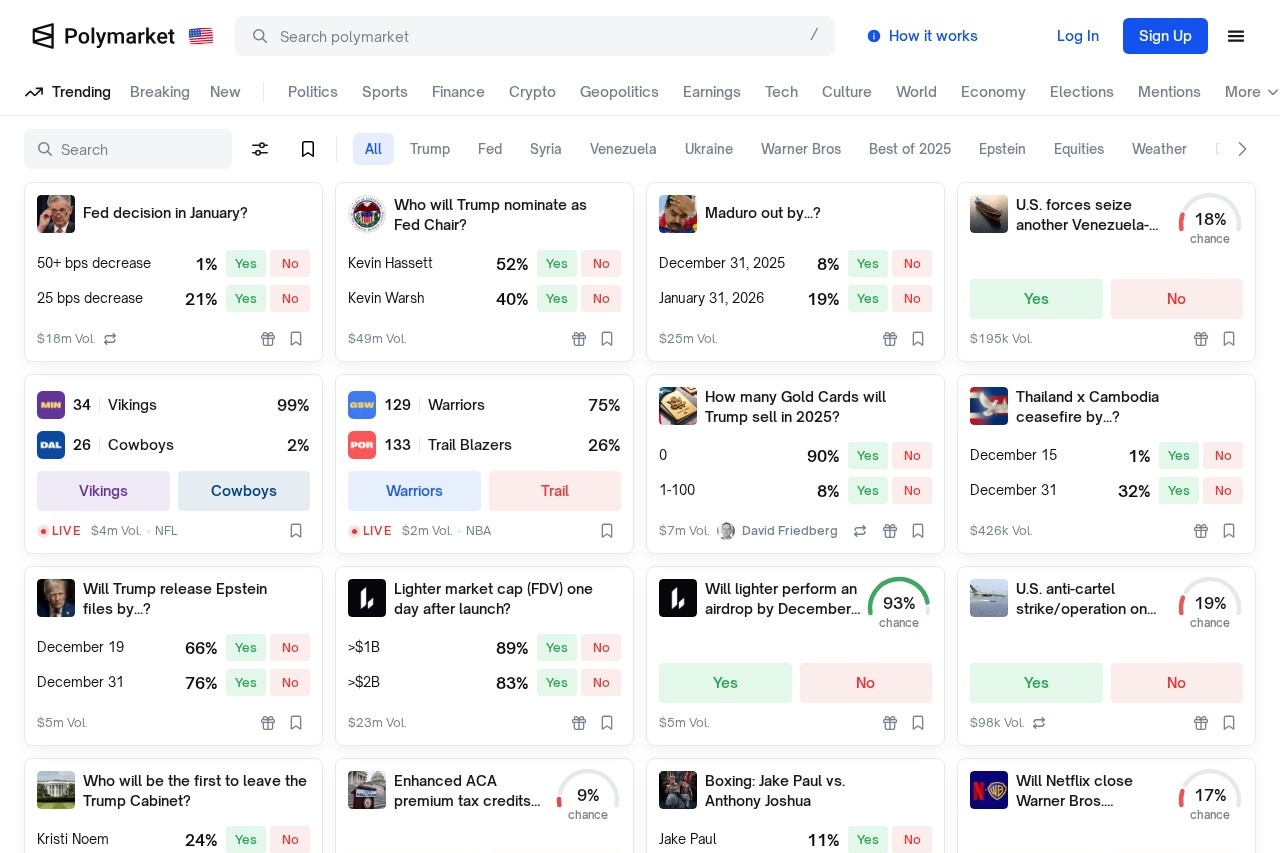Click the 93% chance gauge on lighter airdrop
Viewport: 1280px width, 853px height.
899,604
